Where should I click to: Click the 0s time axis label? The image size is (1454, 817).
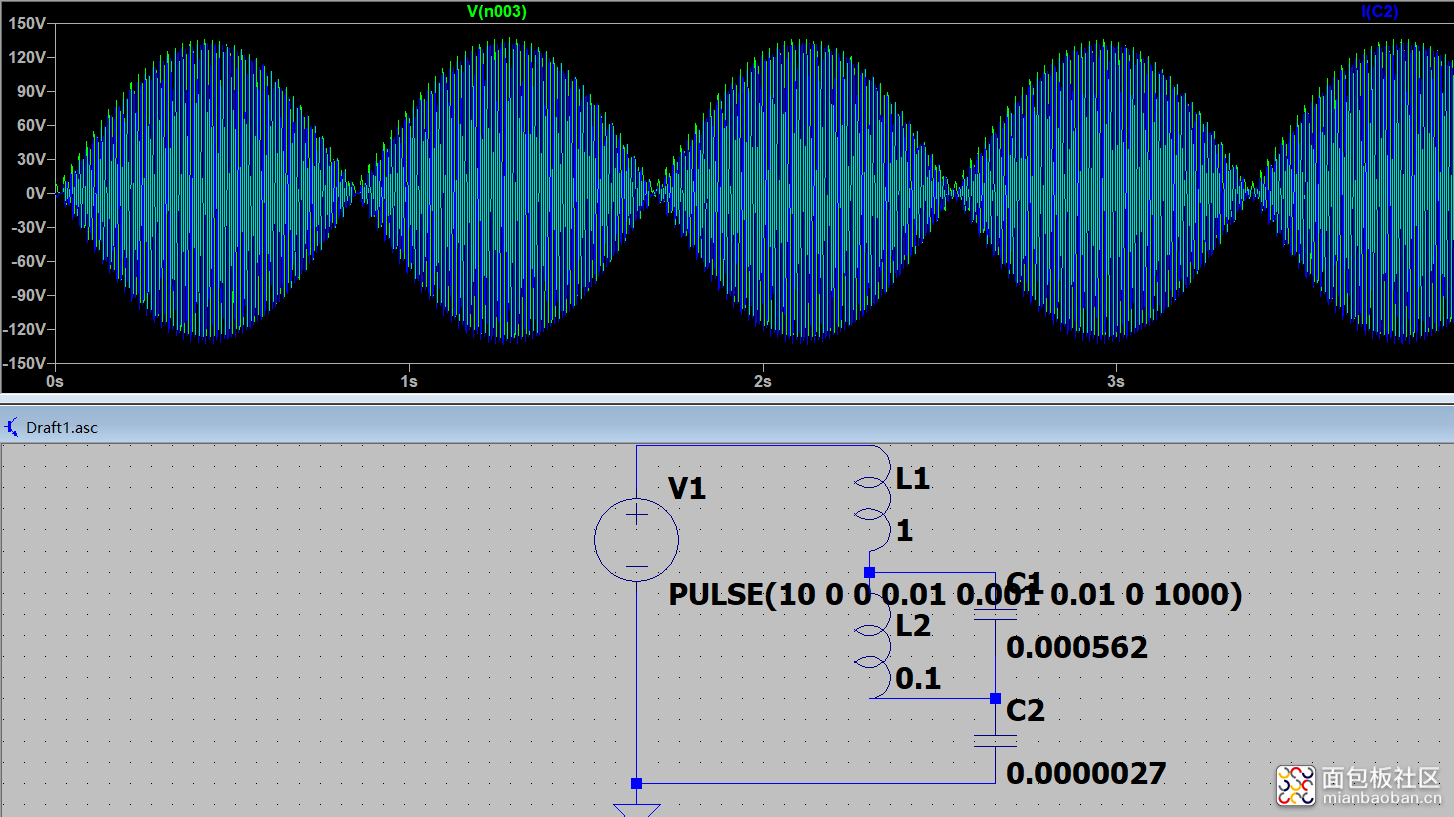(x=55, y=382)
